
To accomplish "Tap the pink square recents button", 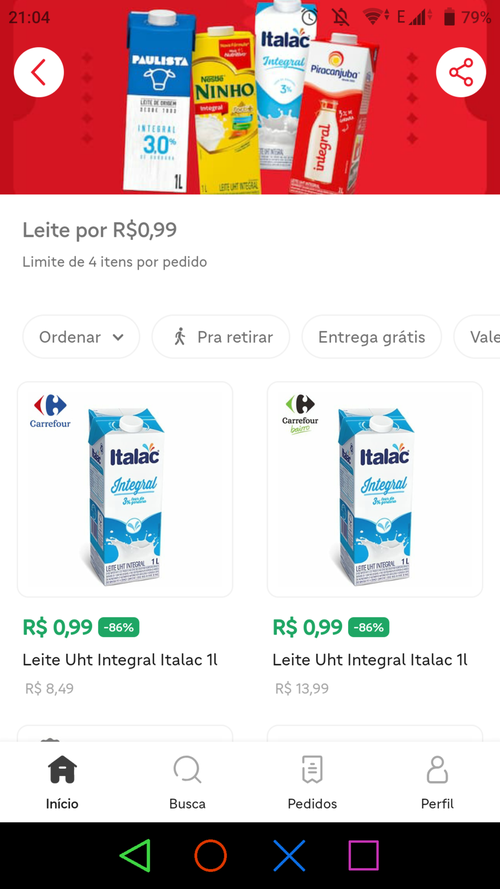I will (363, 855).
